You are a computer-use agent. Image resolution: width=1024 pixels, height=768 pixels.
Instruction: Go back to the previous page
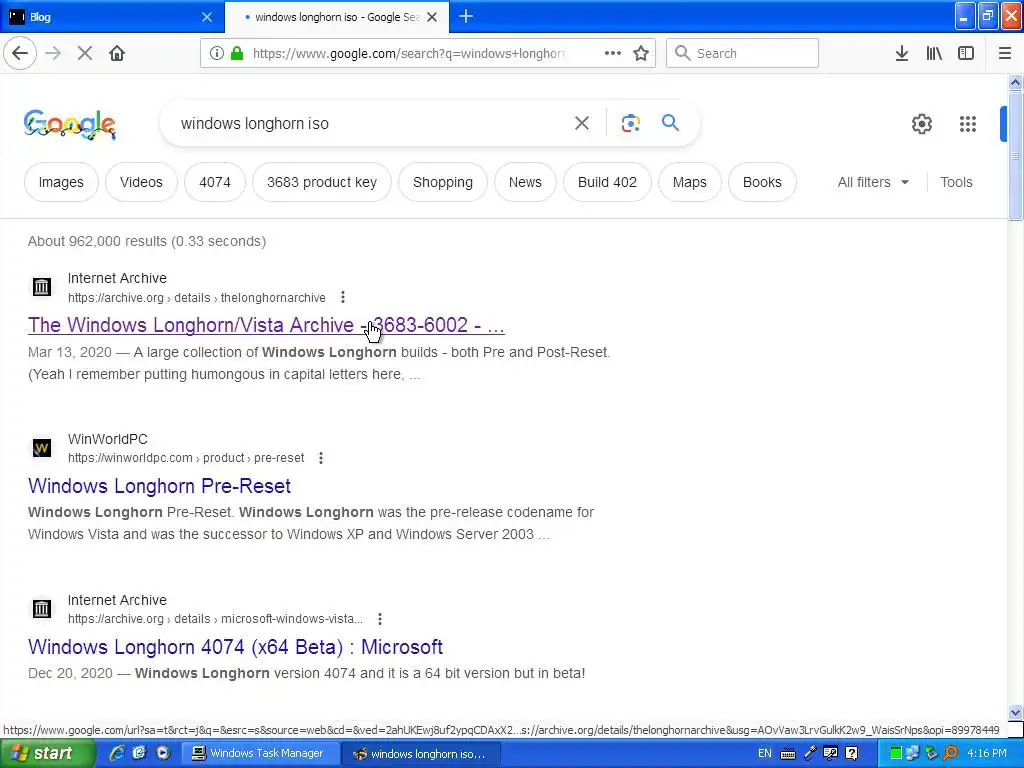20,54
